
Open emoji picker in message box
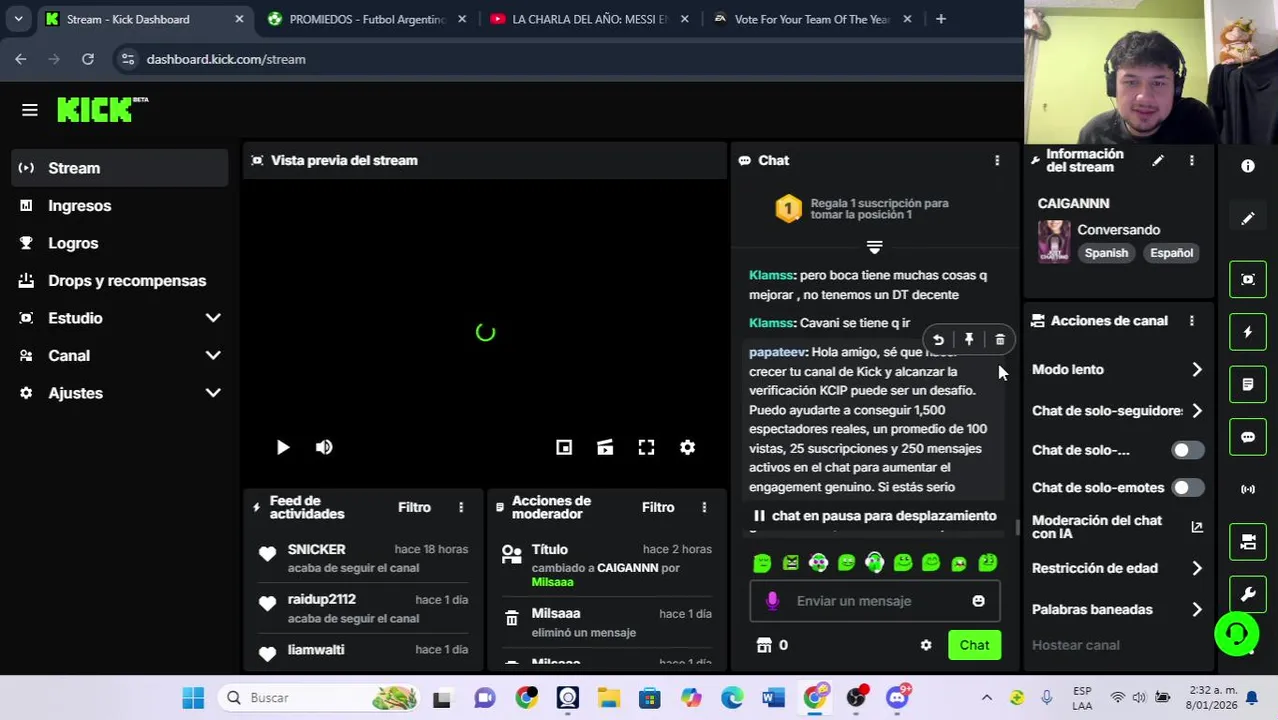click(x=978, y=601)
